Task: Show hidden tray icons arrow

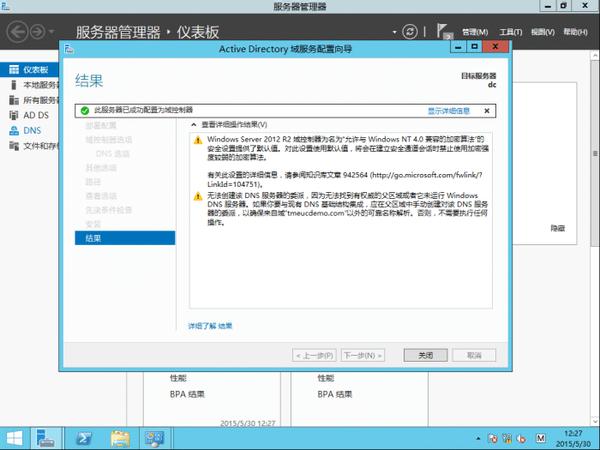Action: coord(478,438)
